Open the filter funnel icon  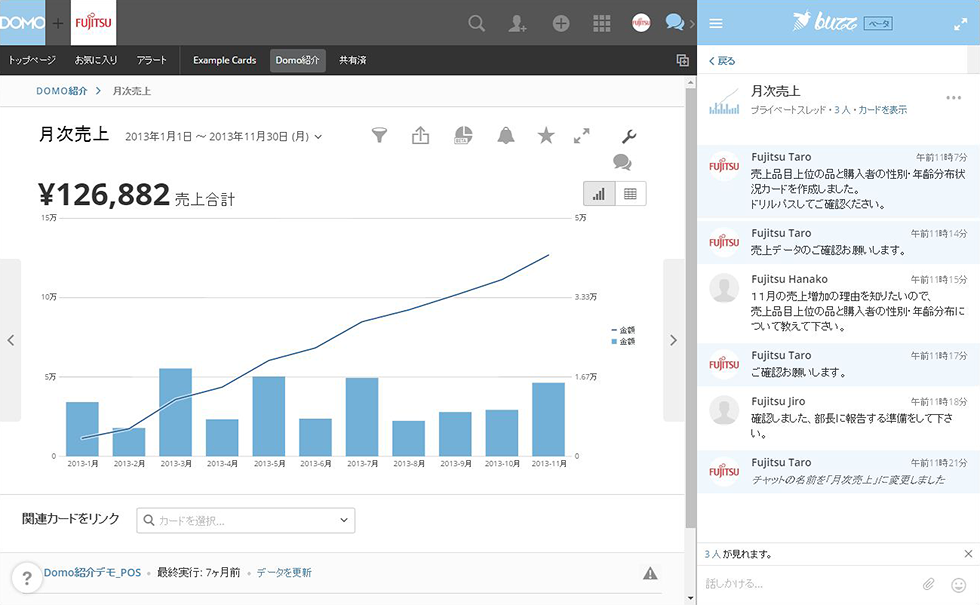tap(379, 135)
